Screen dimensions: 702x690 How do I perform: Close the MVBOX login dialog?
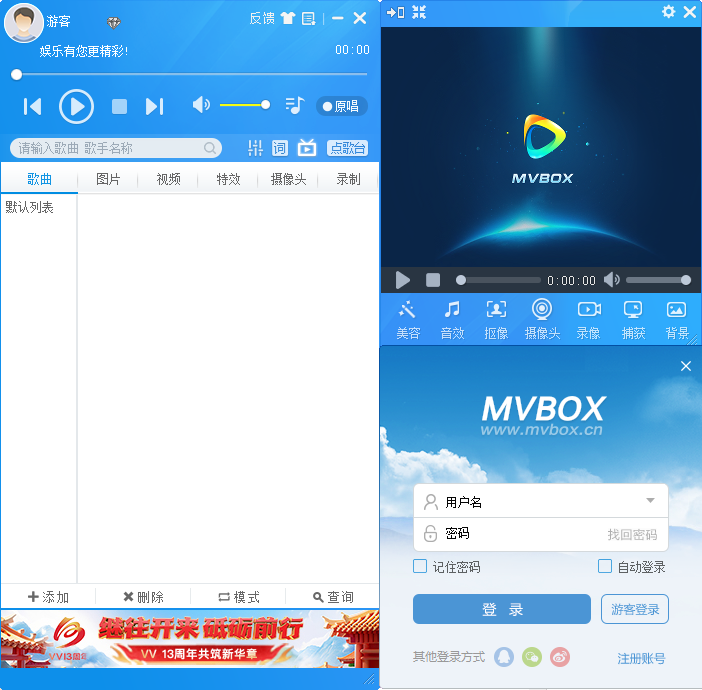pos(685,366)
